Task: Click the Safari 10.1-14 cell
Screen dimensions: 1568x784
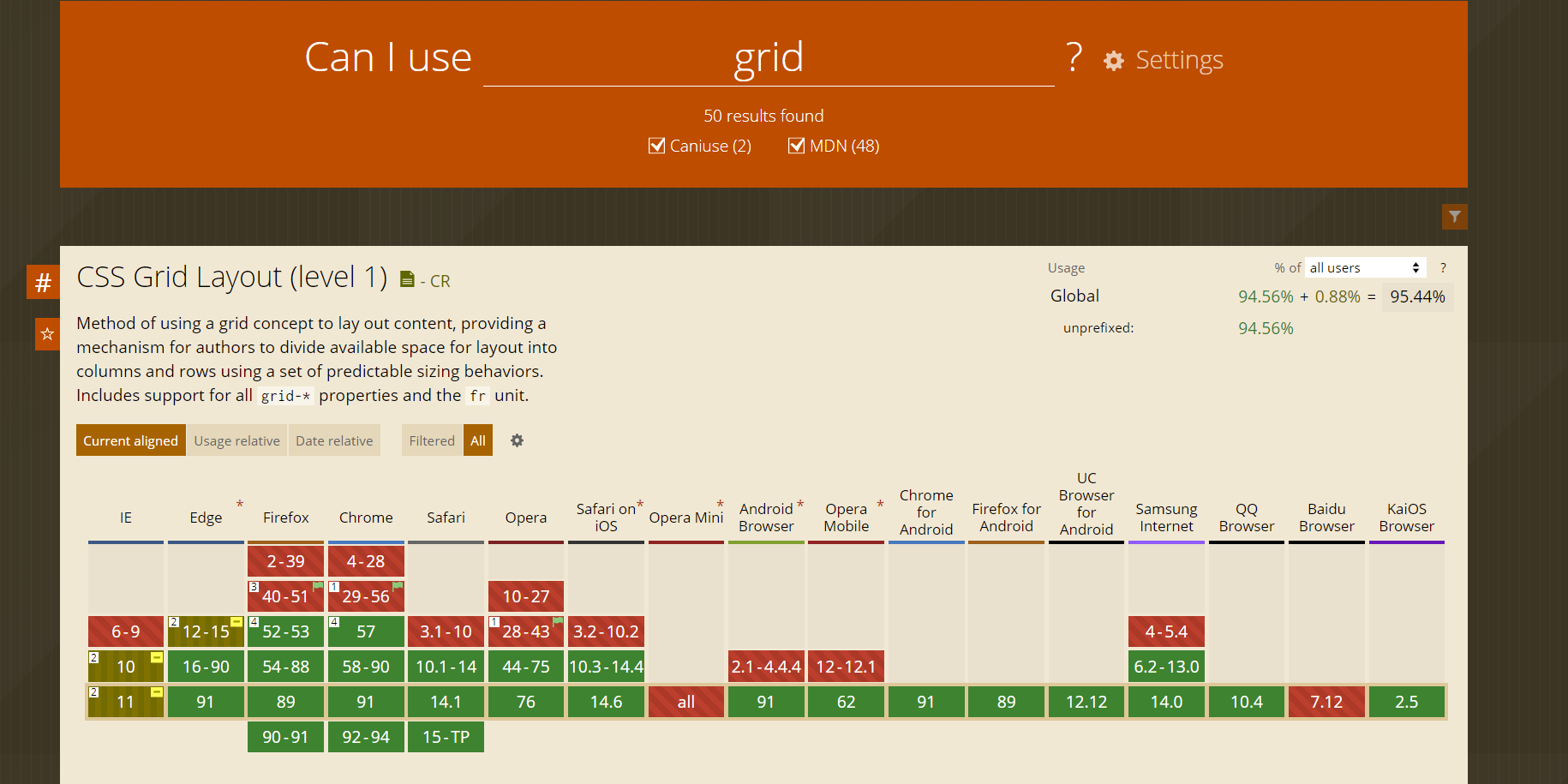Action: [x=446, y=667]
